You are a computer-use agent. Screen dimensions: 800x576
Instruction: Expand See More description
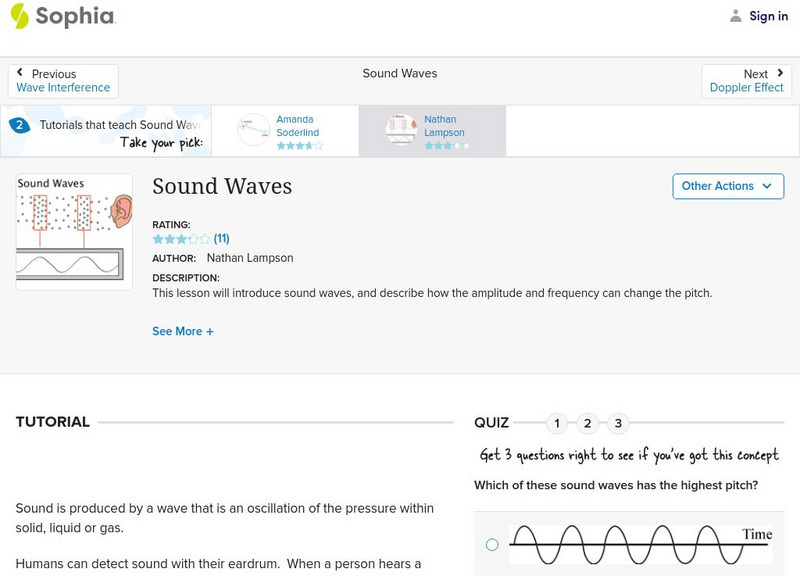pos(183,331)
